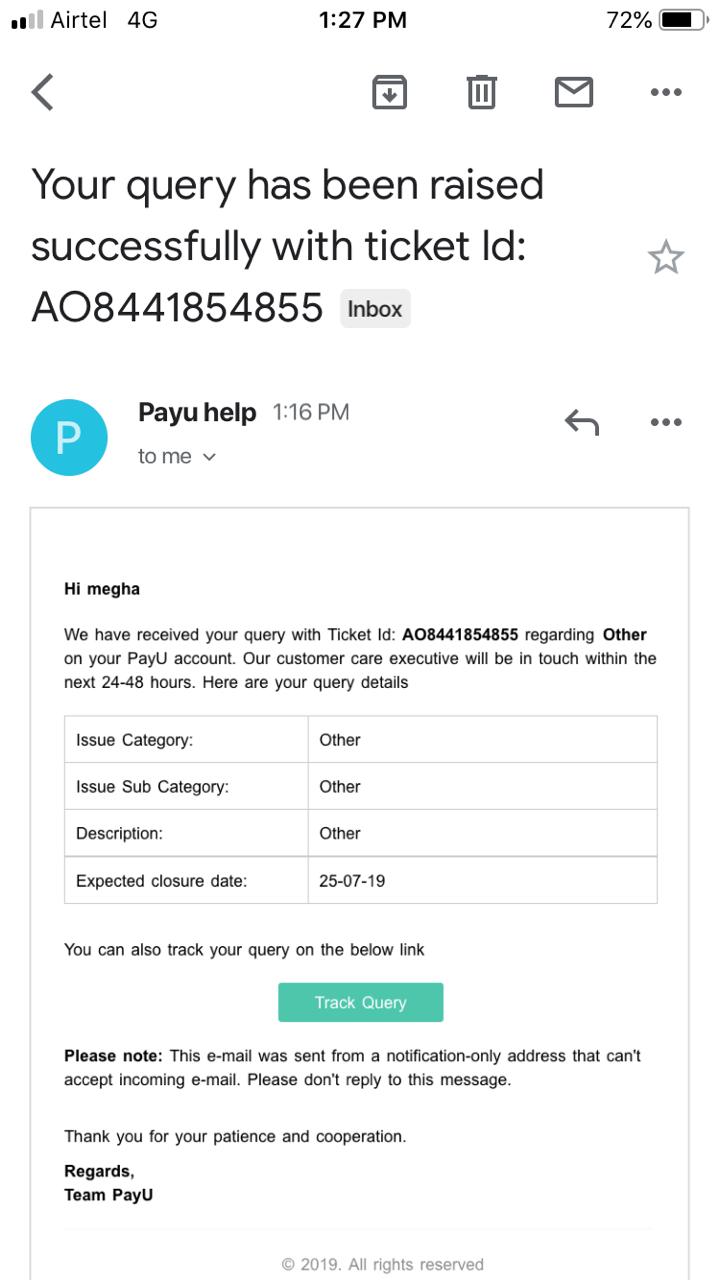Go back using the back arrow
The height and width of the screenshot is (1280, 720).
tap(40, 91)
